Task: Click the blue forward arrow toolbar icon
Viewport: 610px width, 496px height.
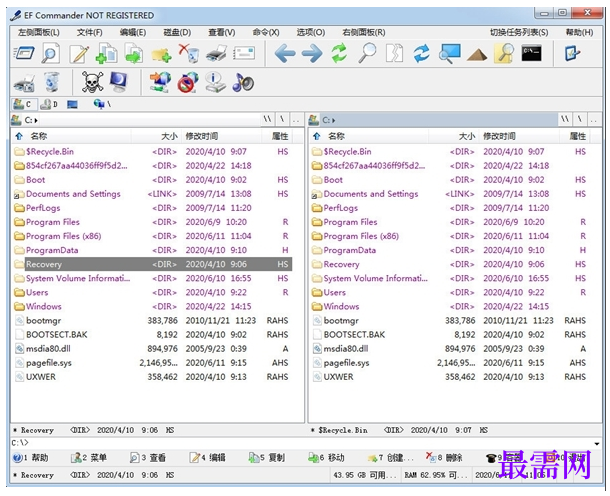Action: tap(312, 53)
